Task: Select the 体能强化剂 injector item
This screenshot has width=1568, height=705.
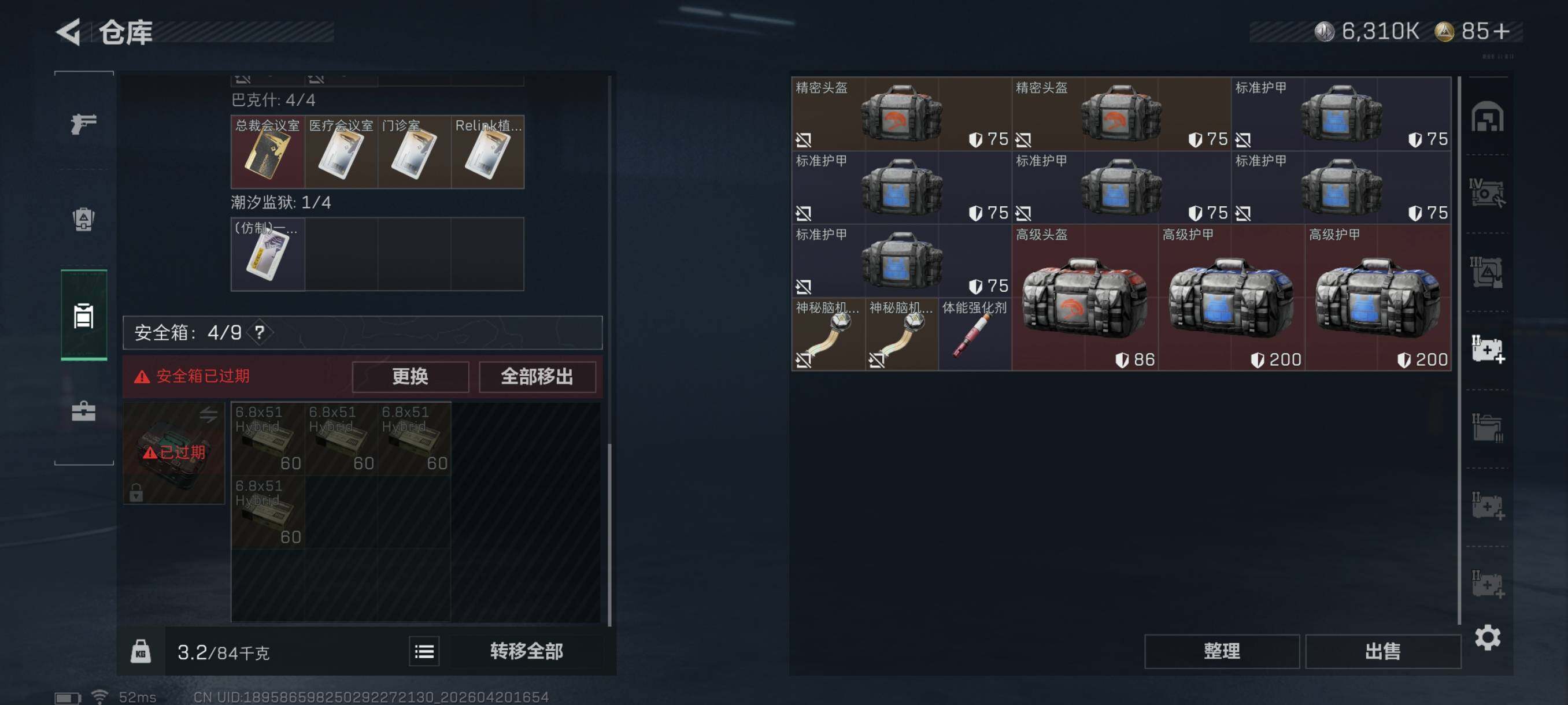Action: [x=975, y=334]
